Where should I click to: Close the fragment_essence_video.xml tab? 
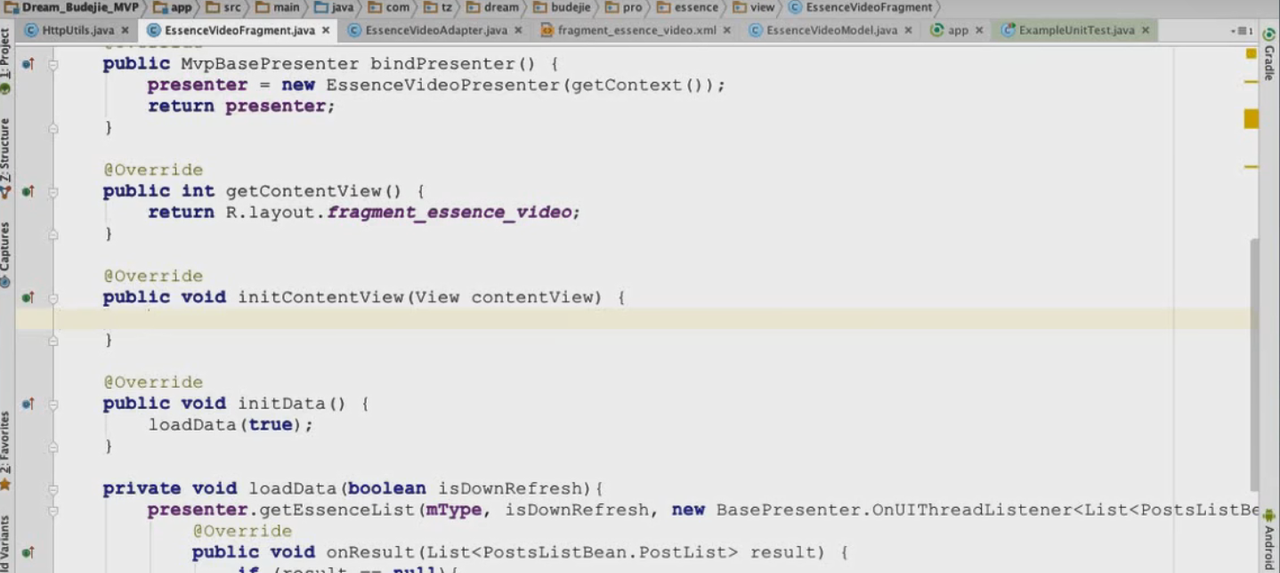click(x=727, y=30)
